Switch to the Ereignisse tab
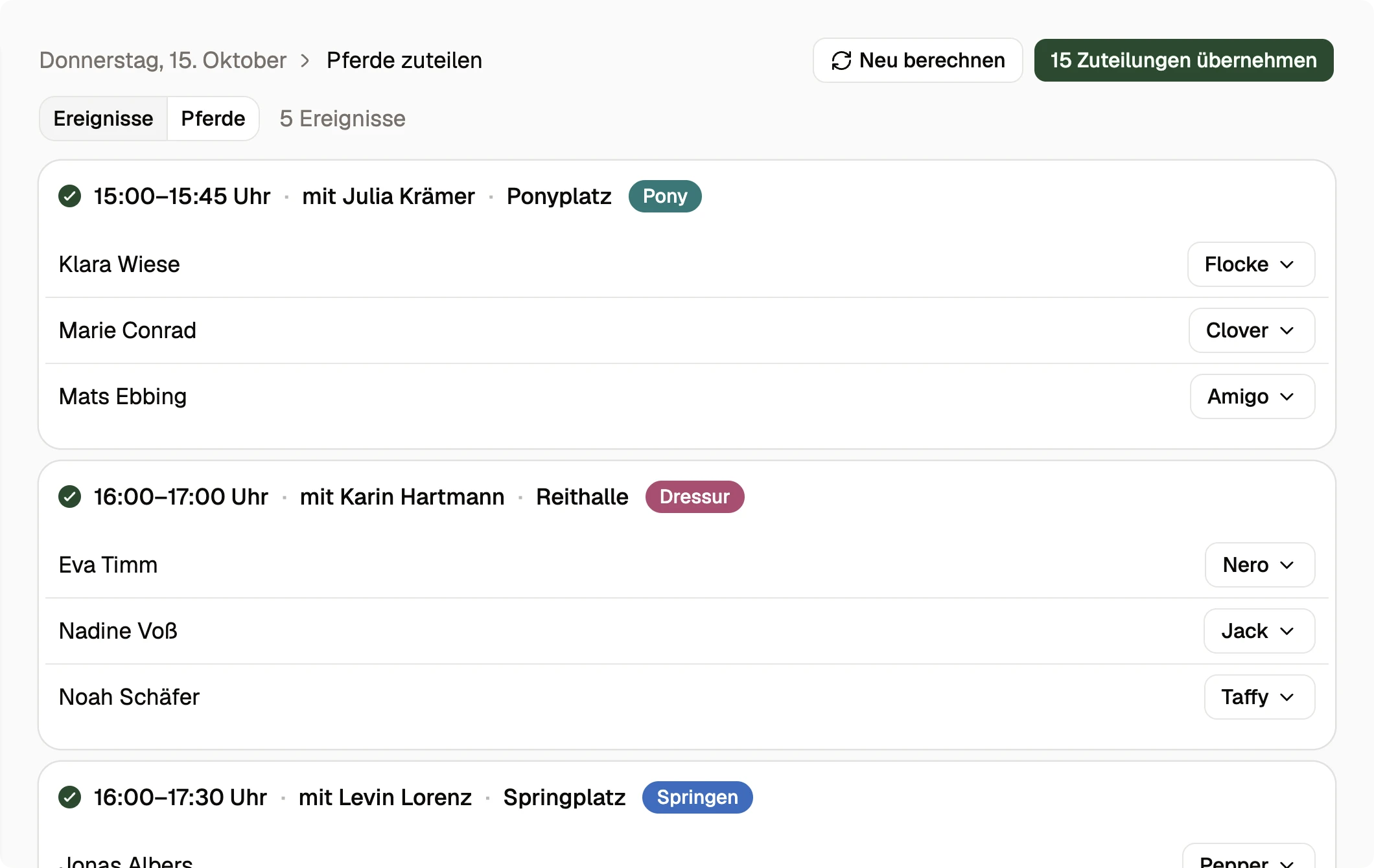 click(x=104, y=119)
